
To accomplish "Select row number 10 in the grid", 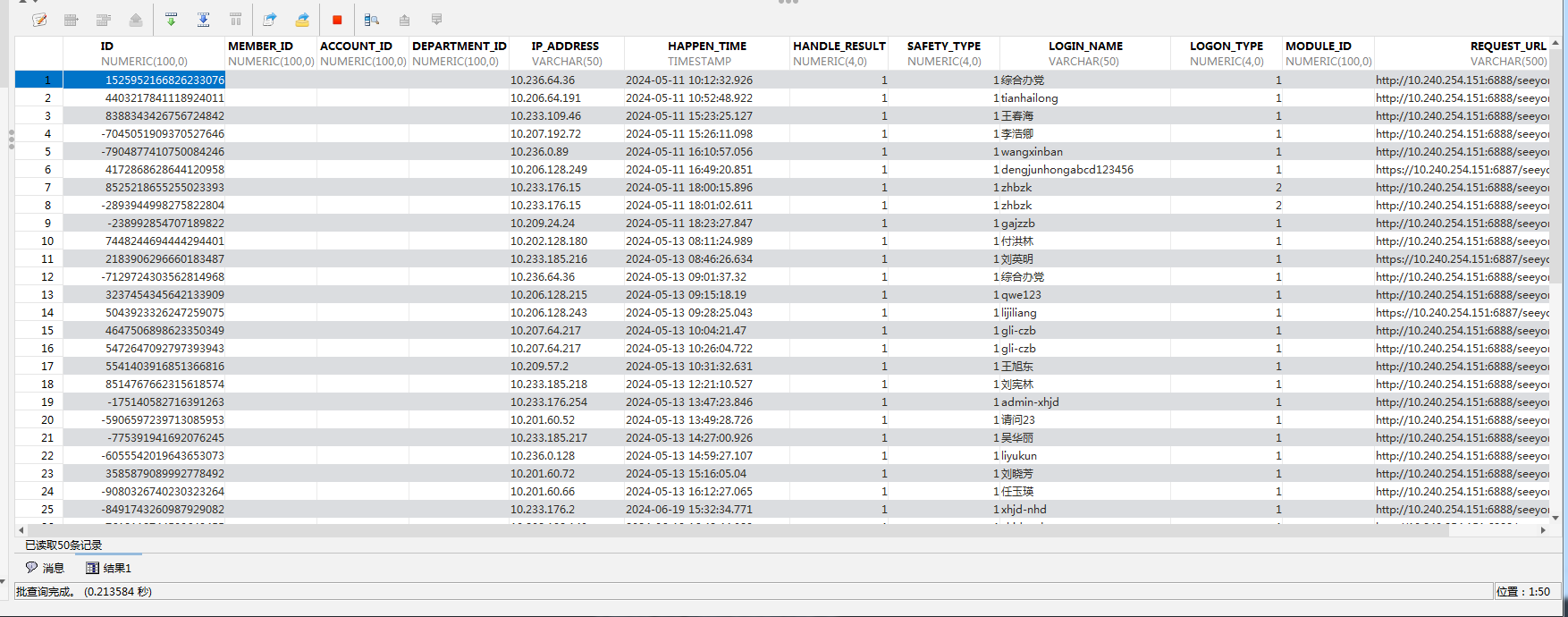I will [47, 241].
